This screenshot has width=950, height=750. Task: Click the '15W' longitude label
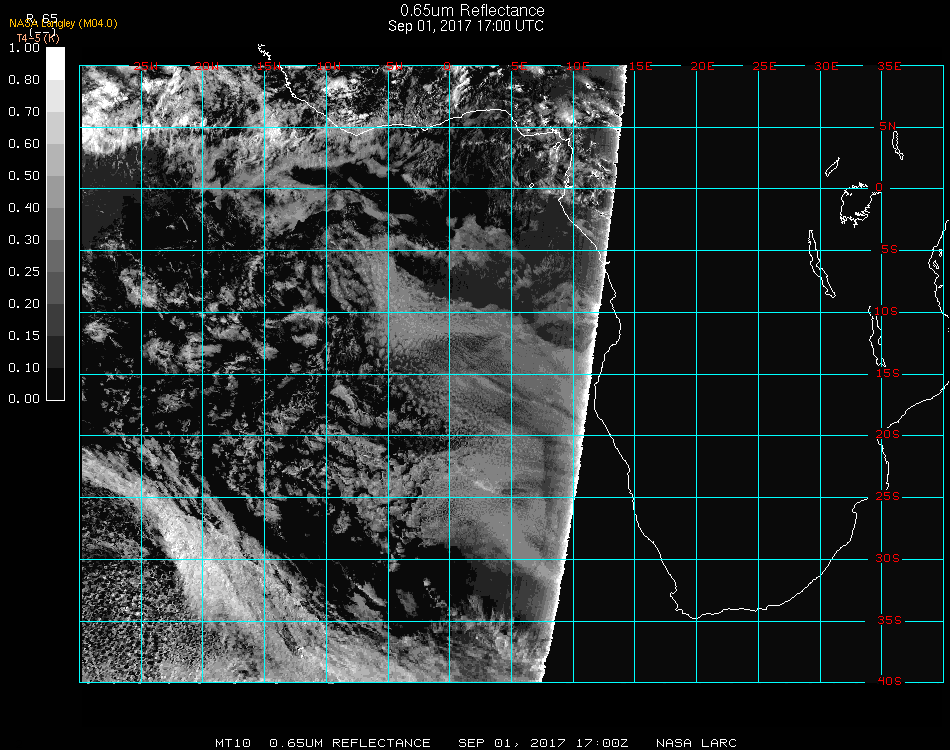tap(268, 66)
